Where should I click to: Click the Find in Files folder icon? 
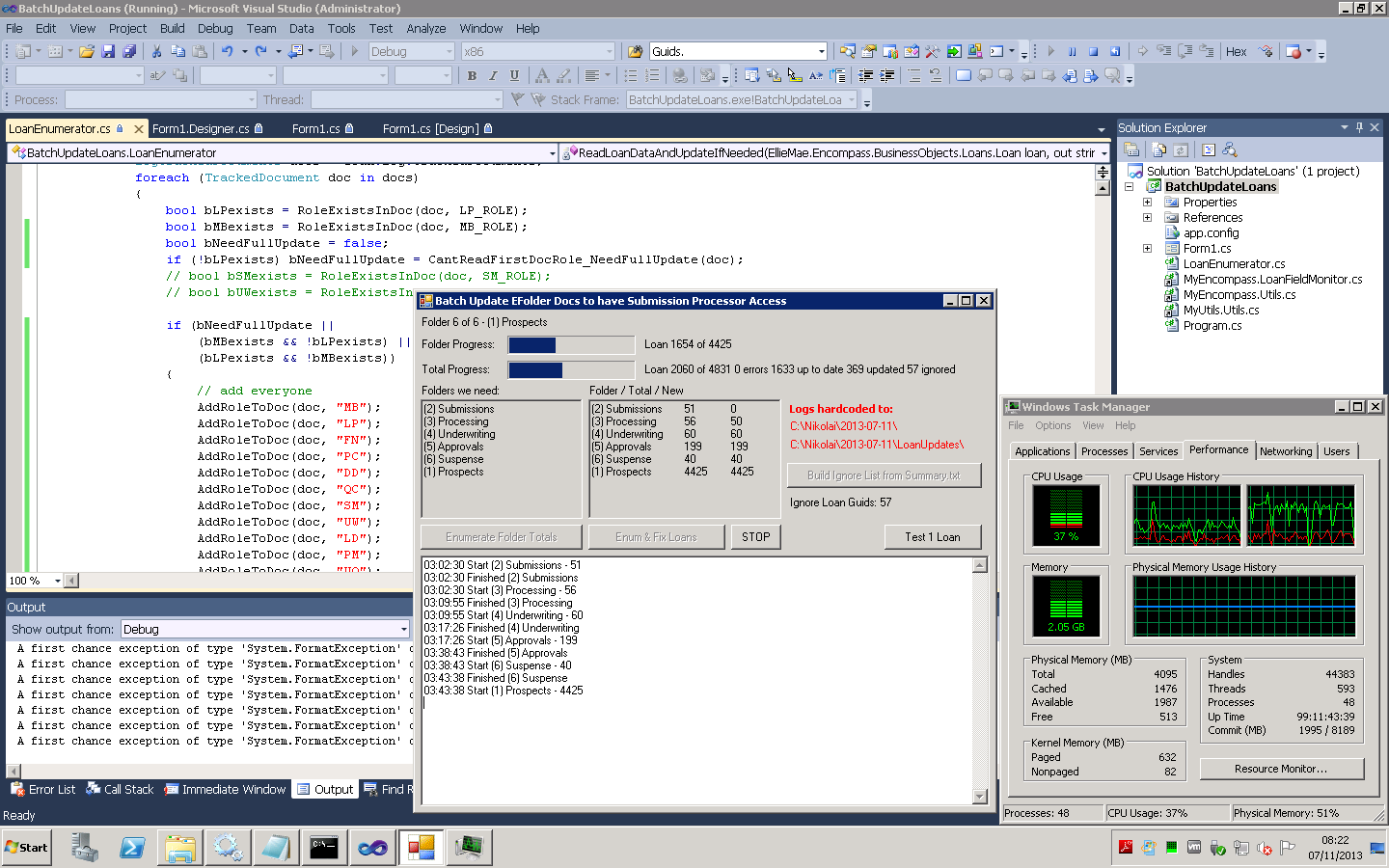635,51
